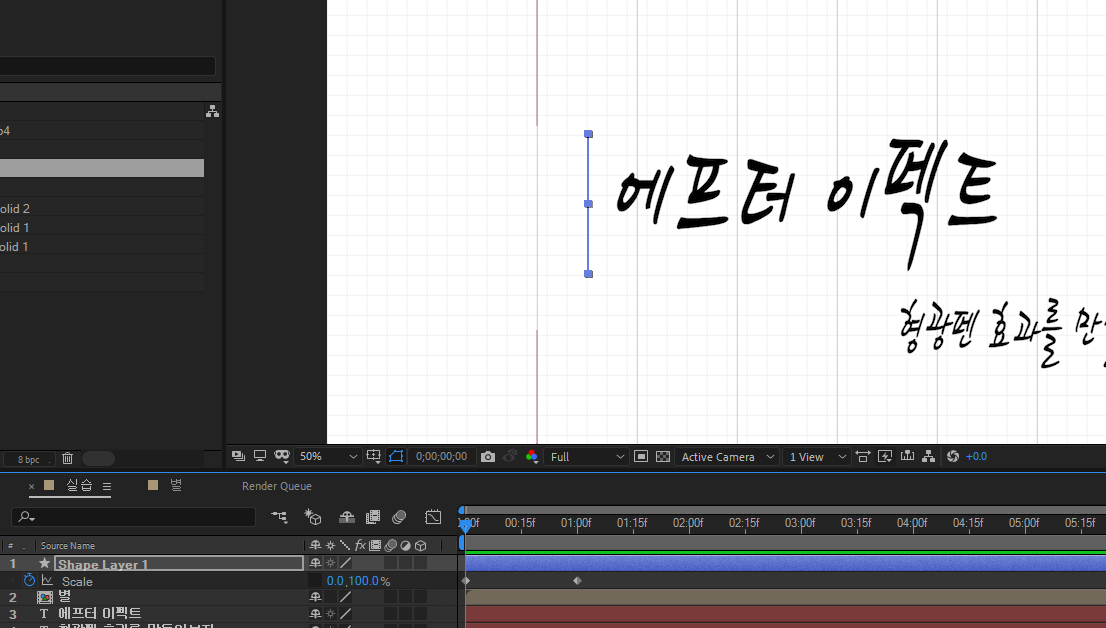
Task: Click the 02:00f mark on time ruler
Action: 688,523
